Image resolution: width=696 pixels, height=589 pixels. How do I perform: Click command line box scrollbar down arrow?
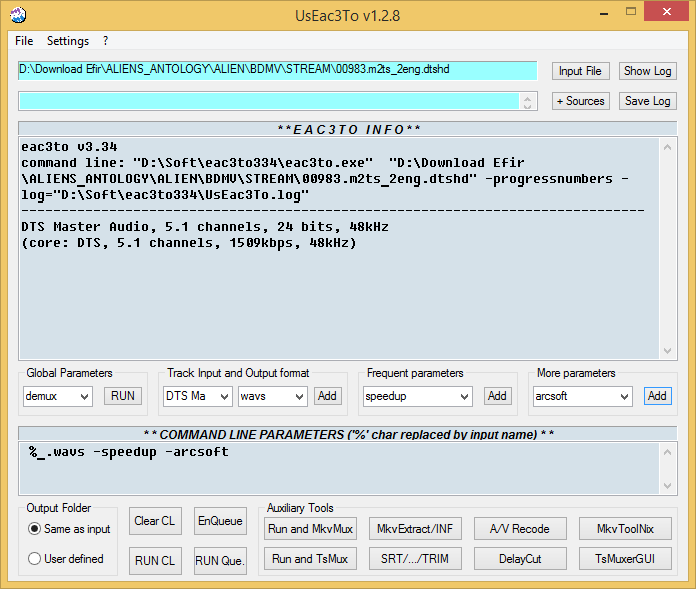[667, 486]
